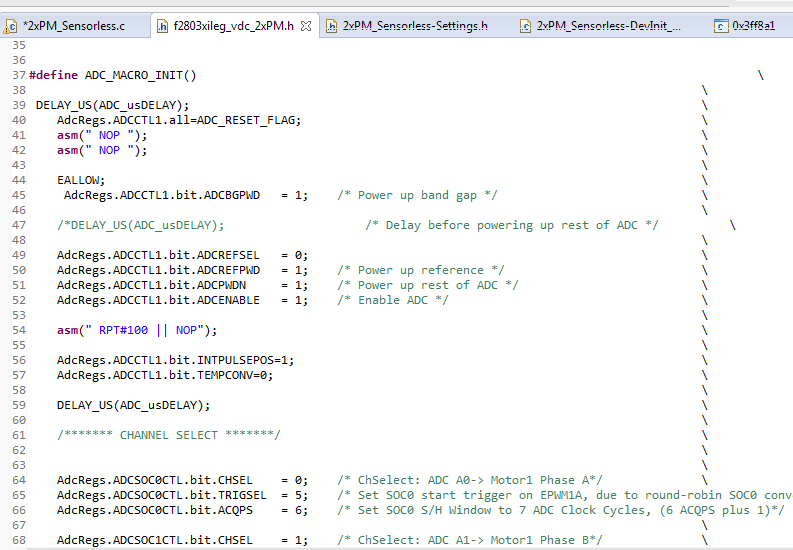
Task: Click the 'Power up rest of ADC' comment
Action: (428, 285)
